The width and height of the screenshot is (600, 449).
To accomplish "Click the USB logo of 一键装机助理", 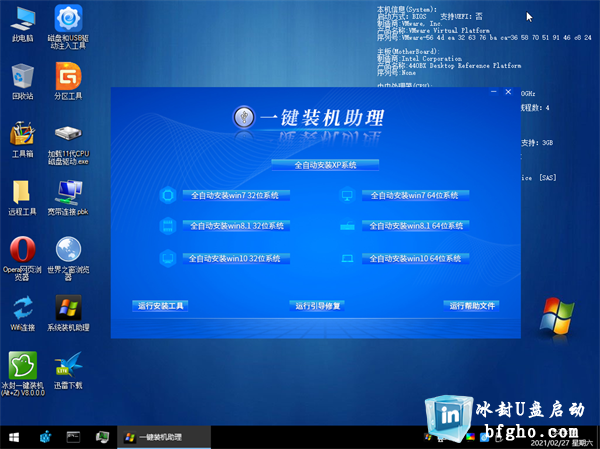I will pos(244,117).
